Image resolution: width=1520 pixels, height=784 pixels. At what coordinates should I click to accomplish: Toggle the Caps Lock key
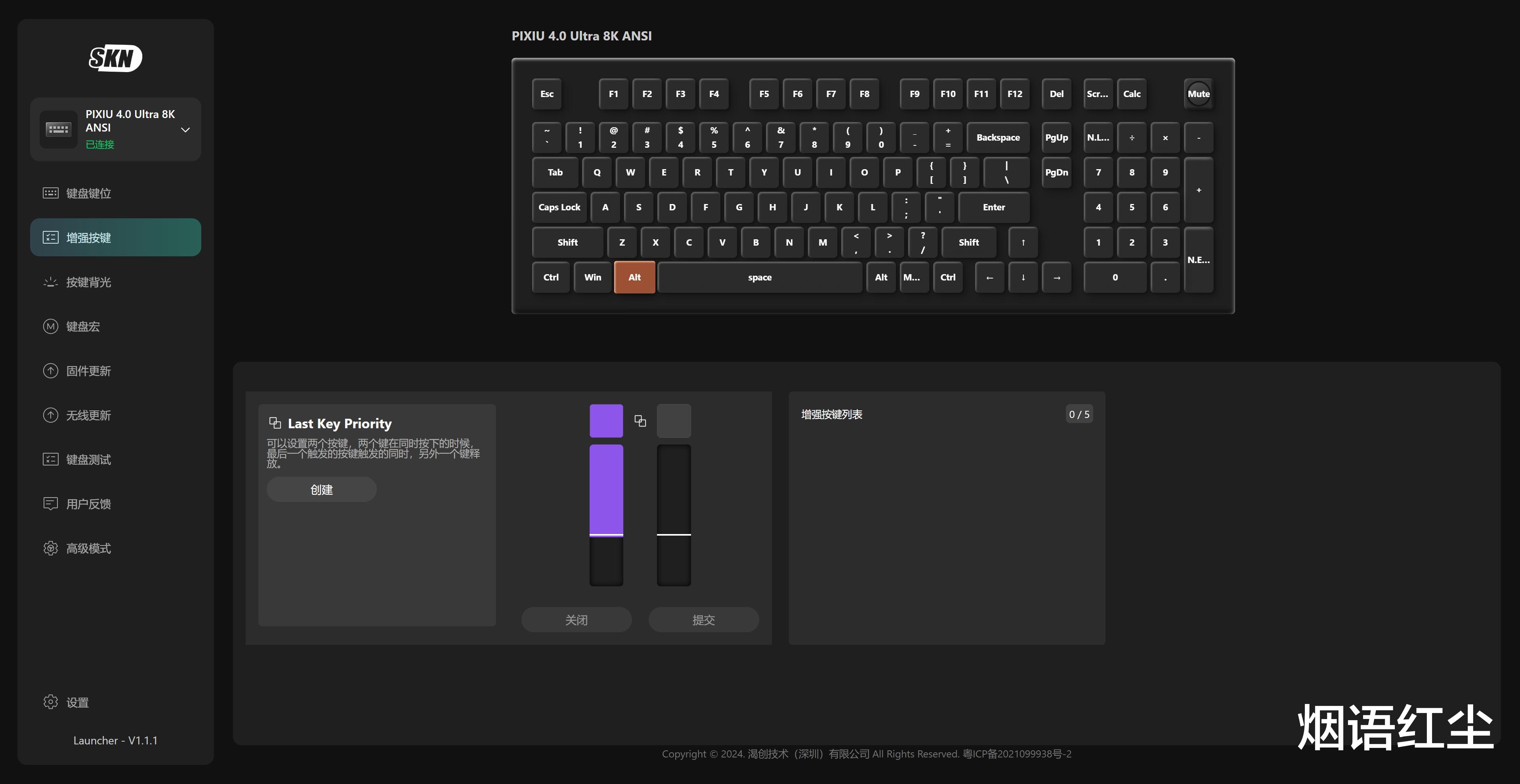(559, 207)
